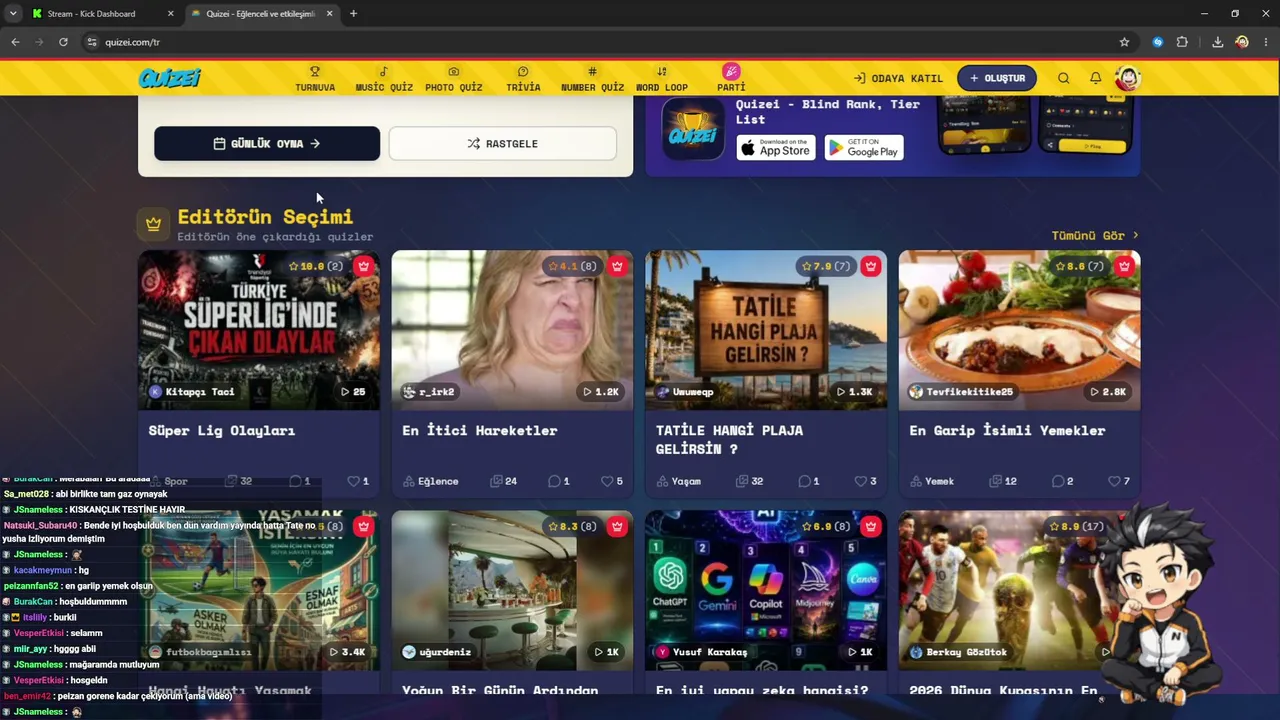
Task: Open the En İtici Hareketler quiz thumbnail
Action: [x=512, y=330]
